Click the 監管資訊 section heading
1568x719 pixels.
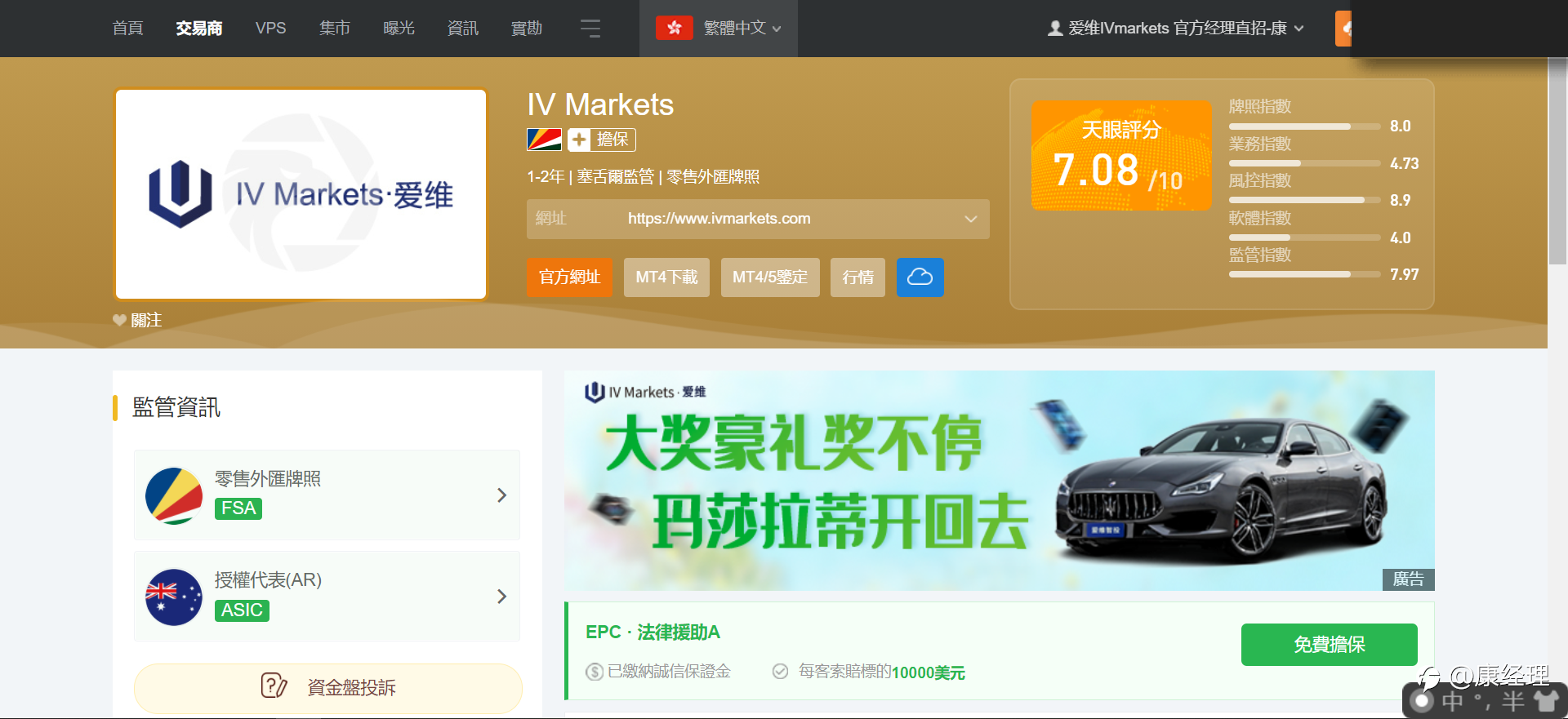pyautogui.click(x=176, y=407)
